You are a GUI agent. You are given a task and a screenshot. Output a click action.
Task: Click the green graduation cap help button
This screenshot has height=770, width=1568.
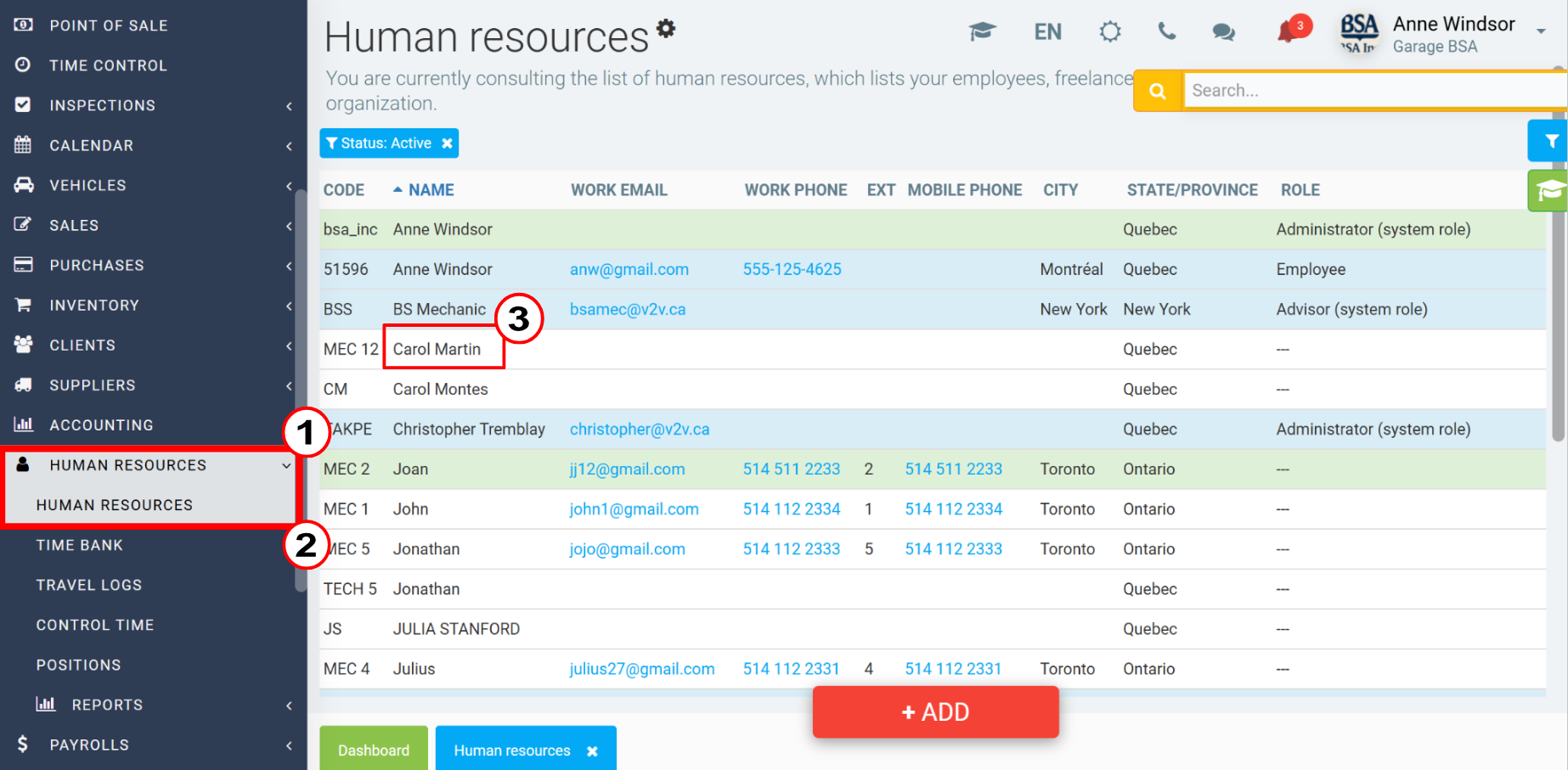click(1548, 190)
